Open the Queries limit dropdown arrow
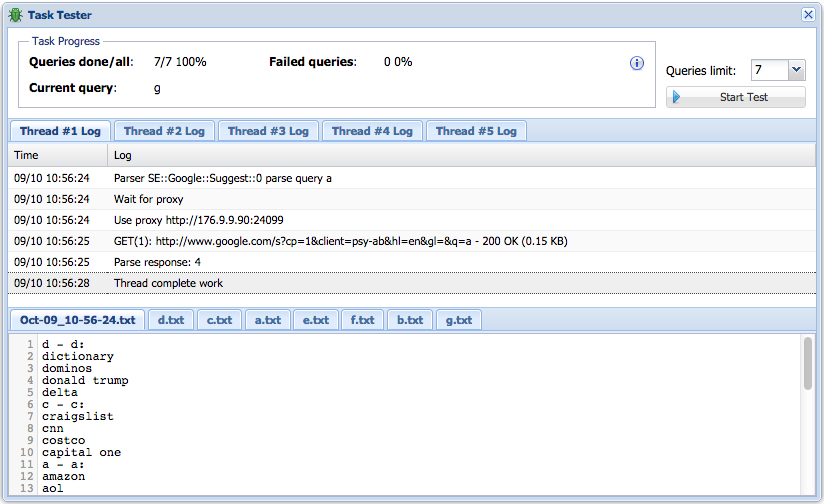This screenshot has width=824, height=504. point(796,69)
